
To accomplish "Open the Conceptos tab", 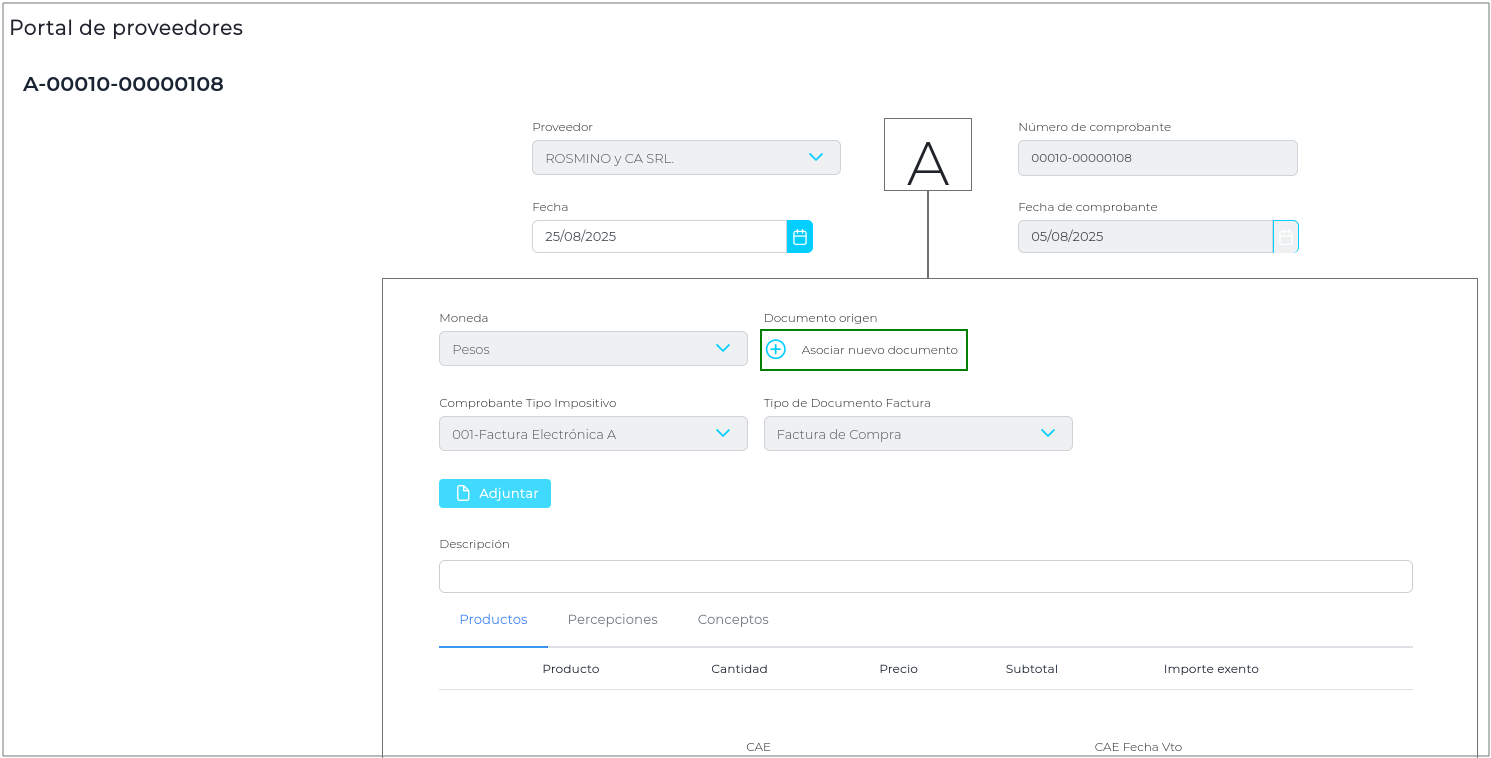I will [x=733, y=620].
